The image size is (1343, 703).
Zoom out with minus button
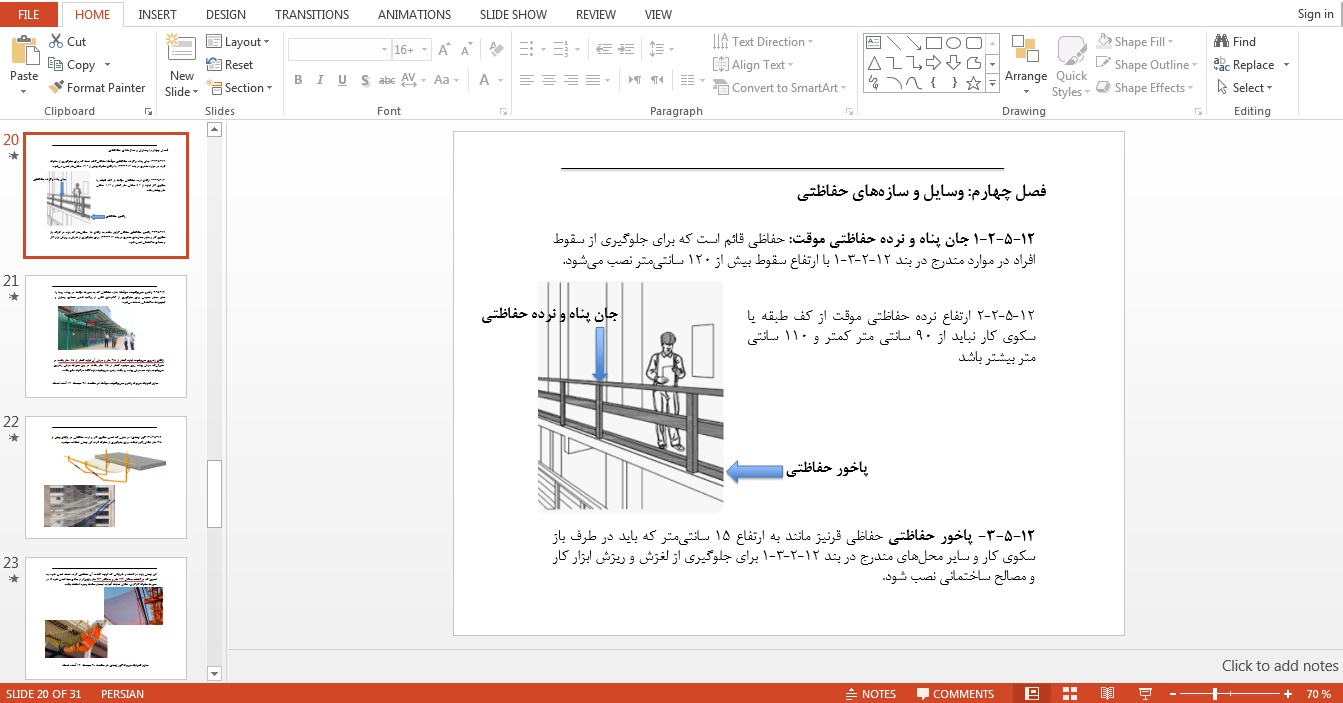[1171, 694]
